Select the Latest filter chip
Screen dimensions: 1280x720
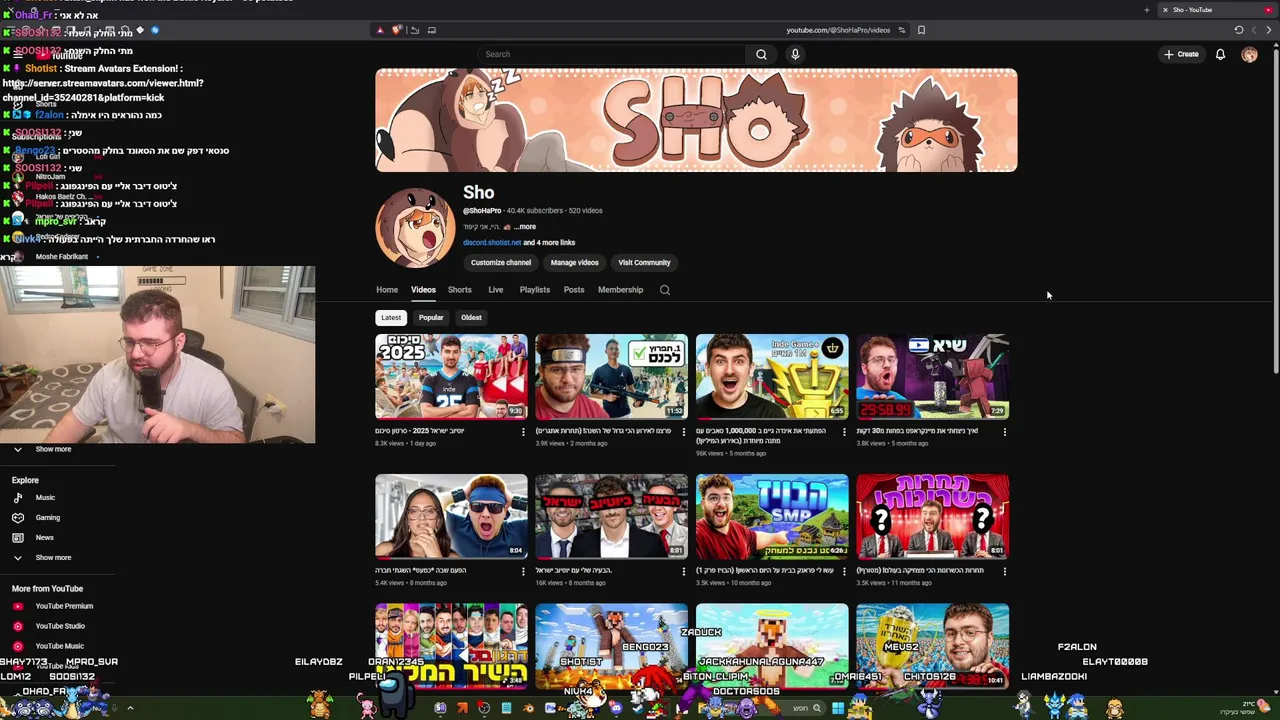coord(391,317)
